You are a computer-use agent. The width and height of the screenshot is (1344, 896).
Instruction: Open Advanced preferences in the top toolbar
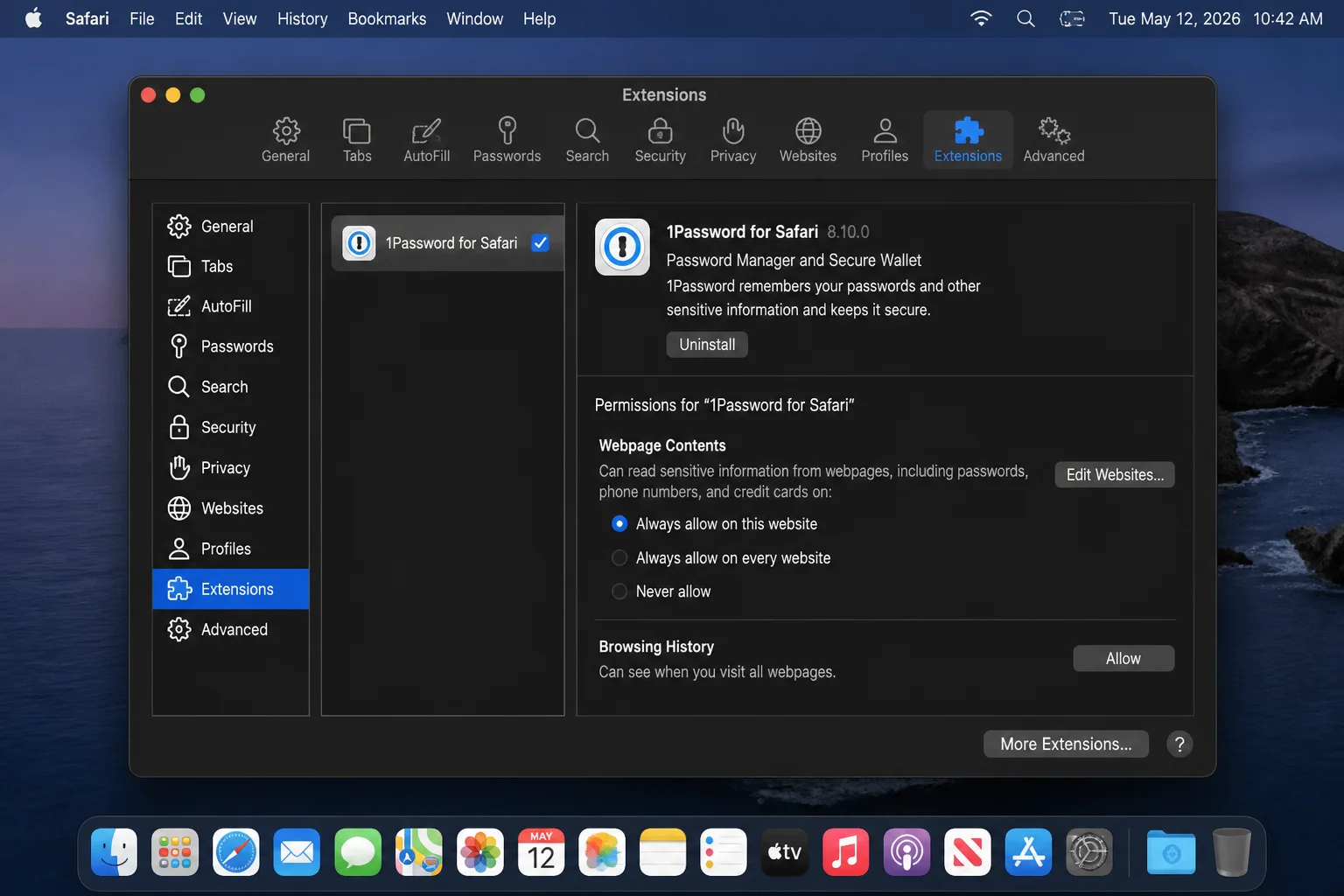1053,140
